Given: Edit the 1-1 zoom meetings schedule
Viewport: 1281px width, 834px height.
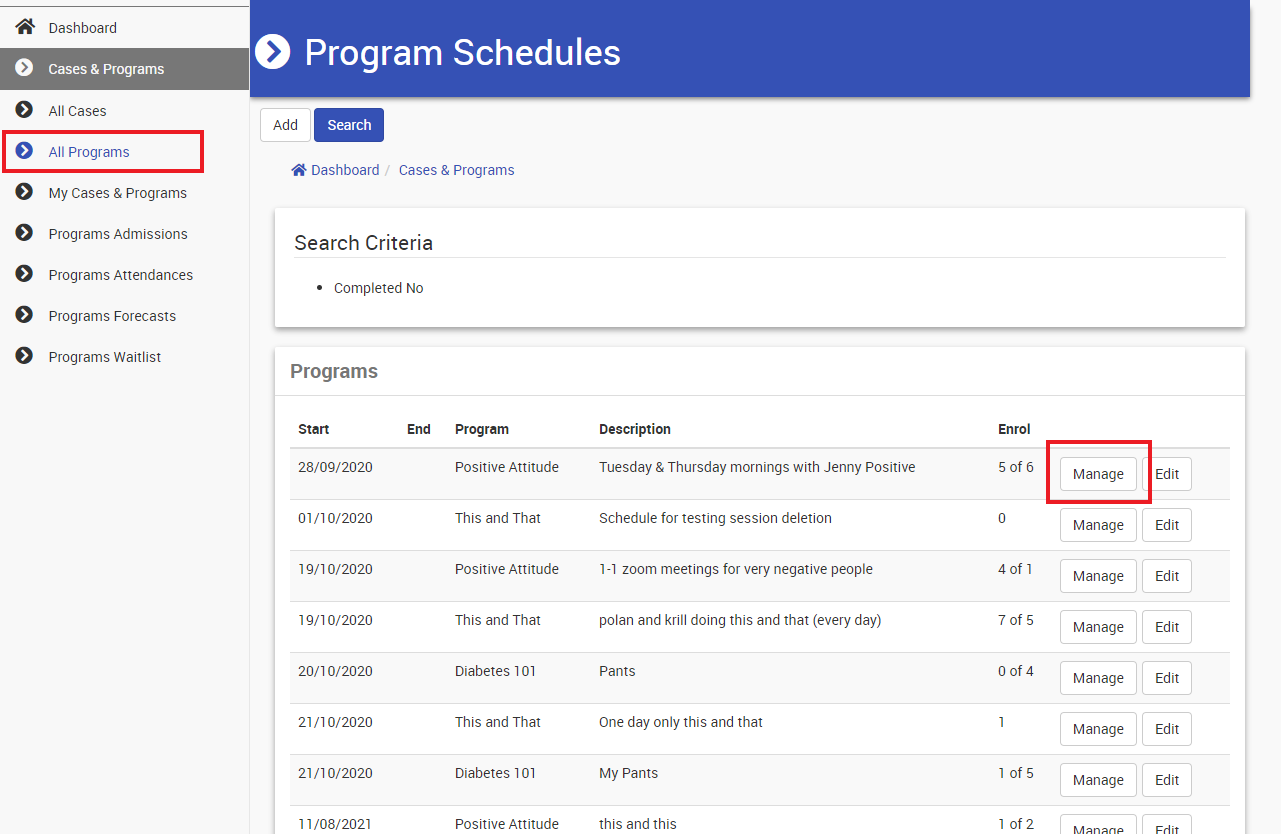Looking at the screenshot, I should [x=1166, y=576].
